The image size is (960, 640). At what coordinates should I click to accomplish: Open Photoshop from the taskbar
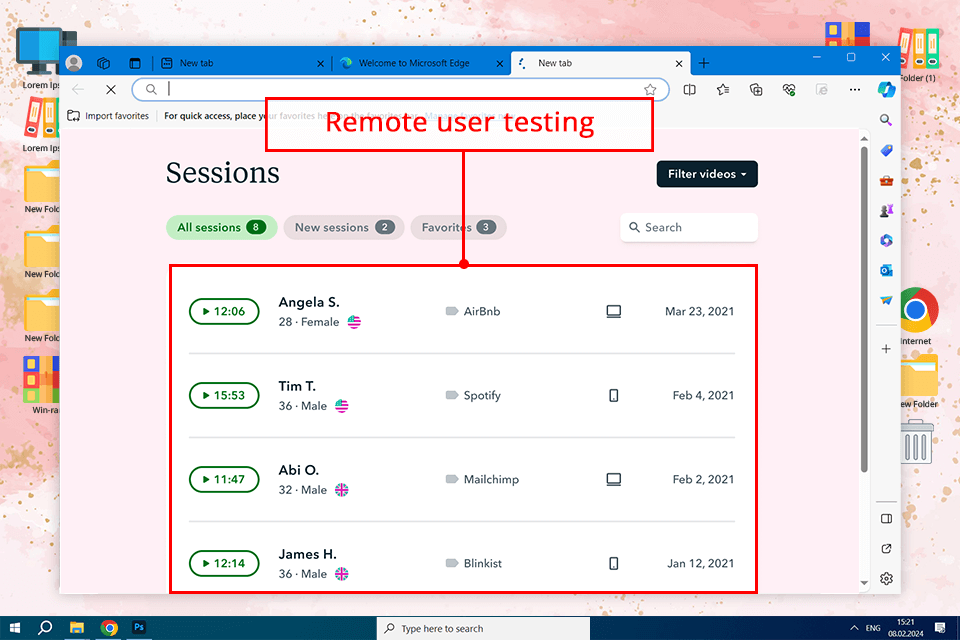click(x=139, y=627)
